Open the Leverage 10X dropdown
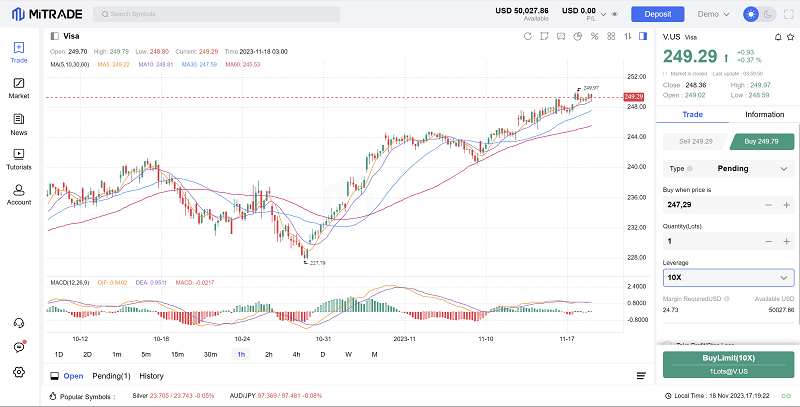The height and width of the screenshot is (407, 800). point(727,277)
